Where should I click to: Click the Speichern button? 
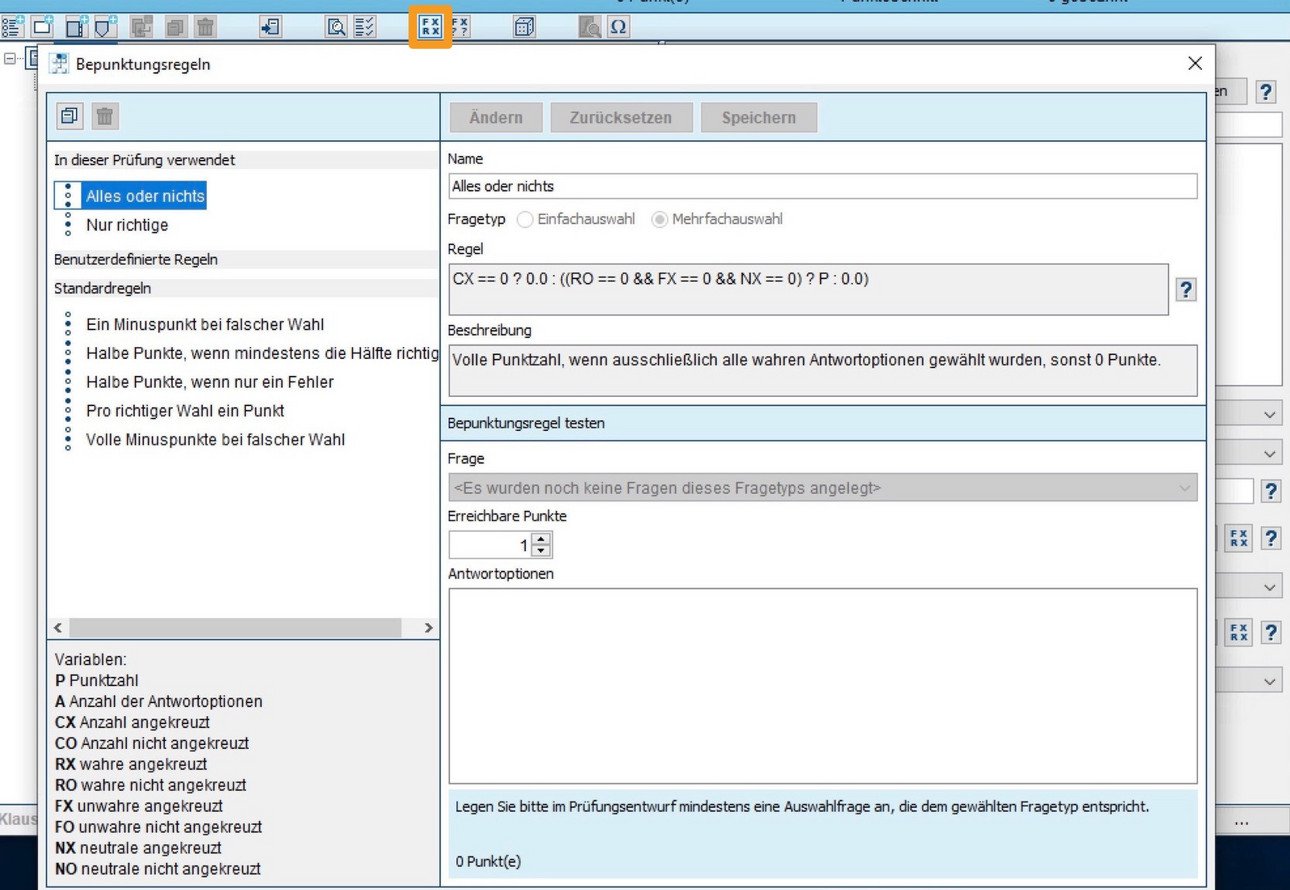(759, 117)
